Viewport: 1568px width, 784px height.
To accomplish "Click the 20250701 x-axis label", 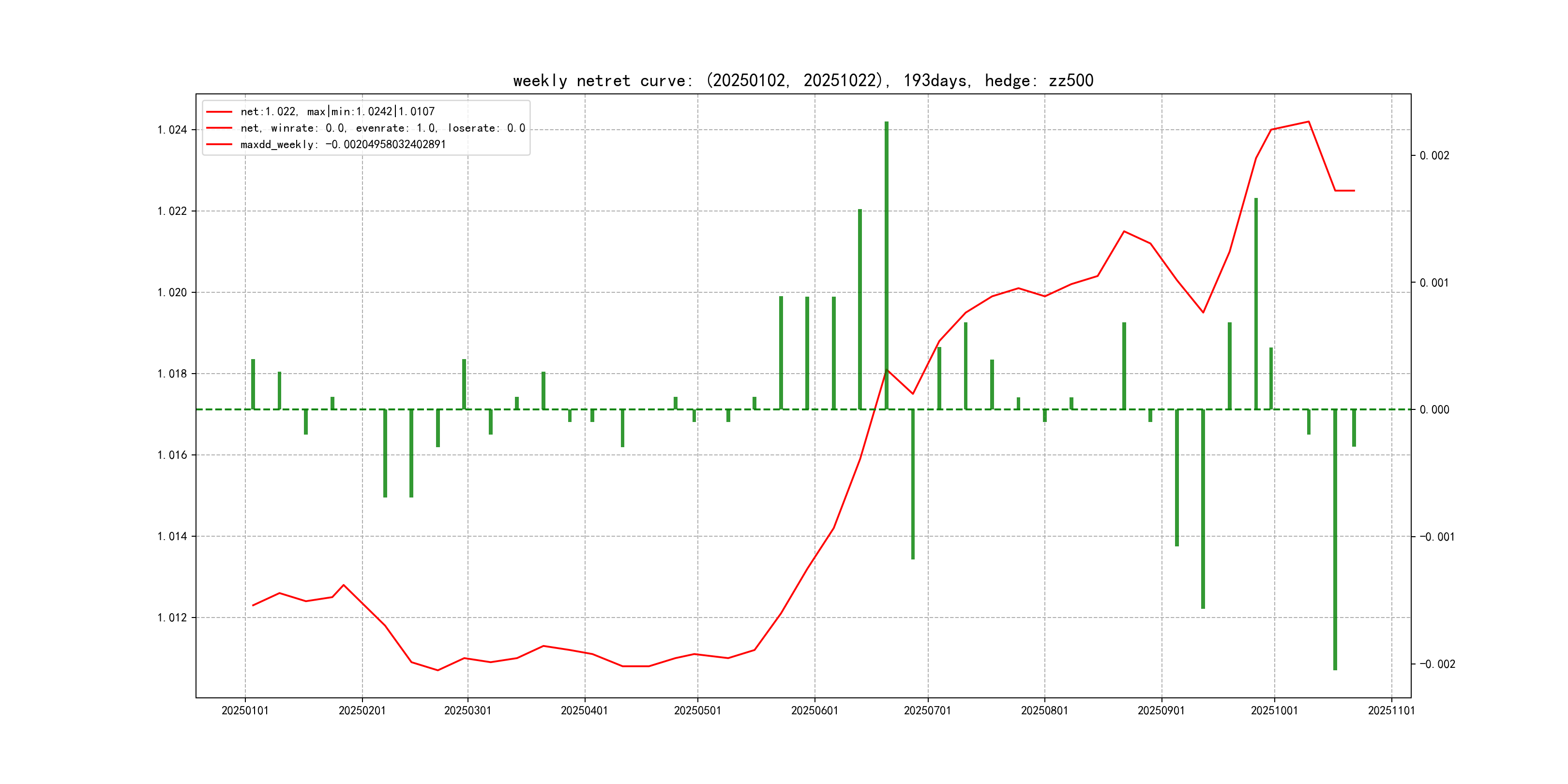I will (x=927, y=710).
